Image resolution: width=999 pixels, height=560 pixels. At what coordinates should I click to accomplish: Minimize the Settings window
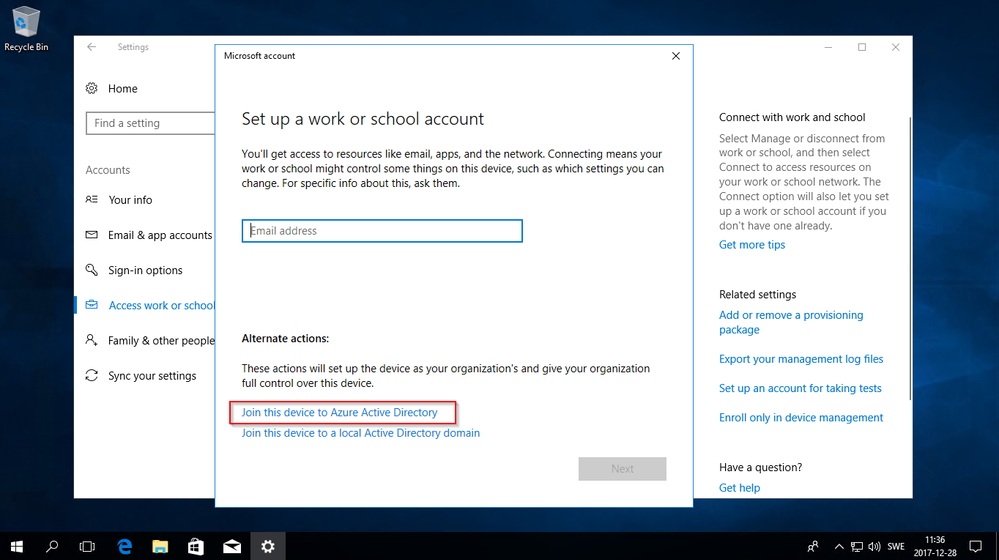point(828,47)
